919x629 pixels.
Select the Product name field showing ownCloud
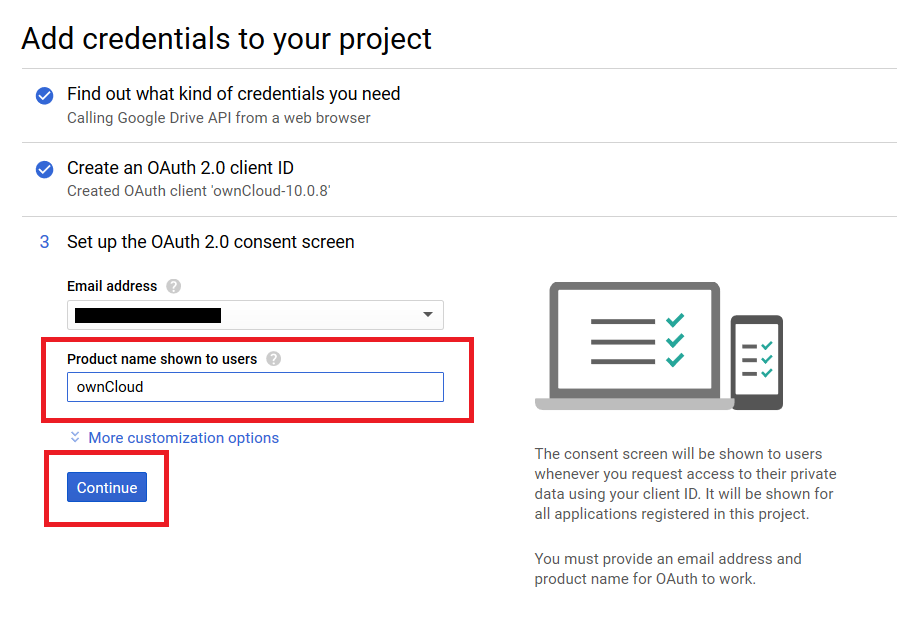[255, 387]
